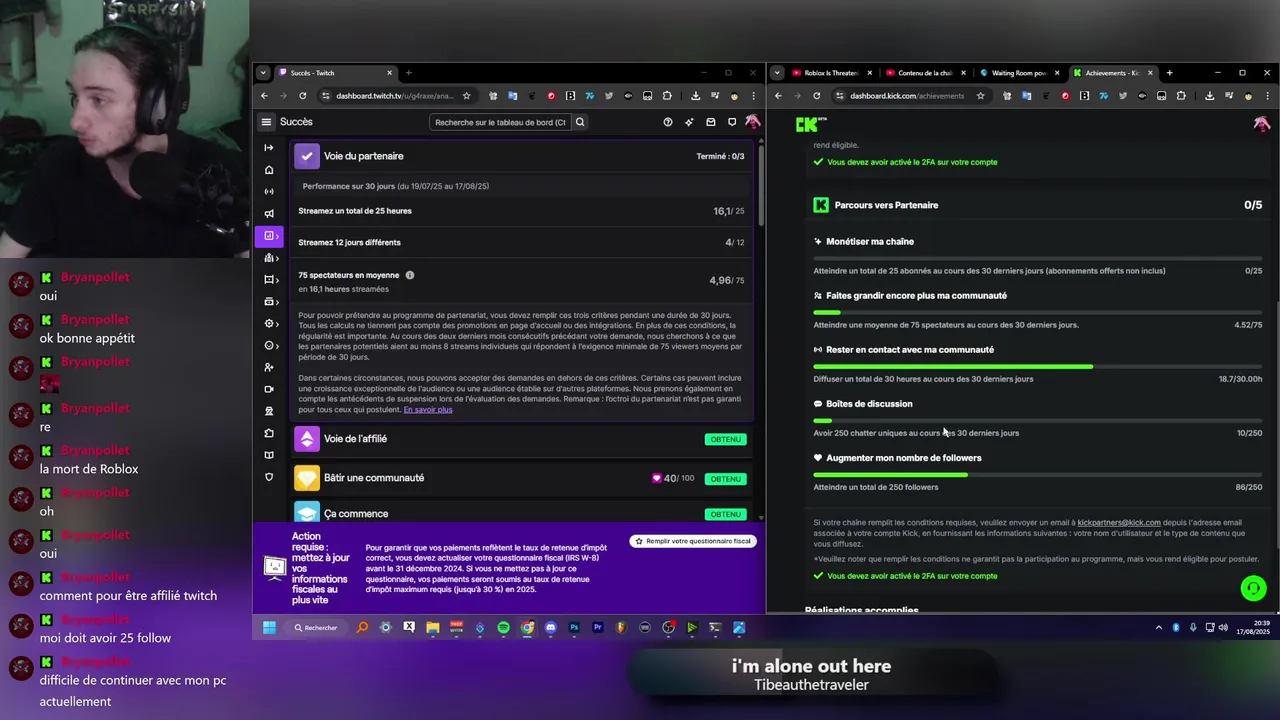Reload the Kick achievements page

point(816,96)
